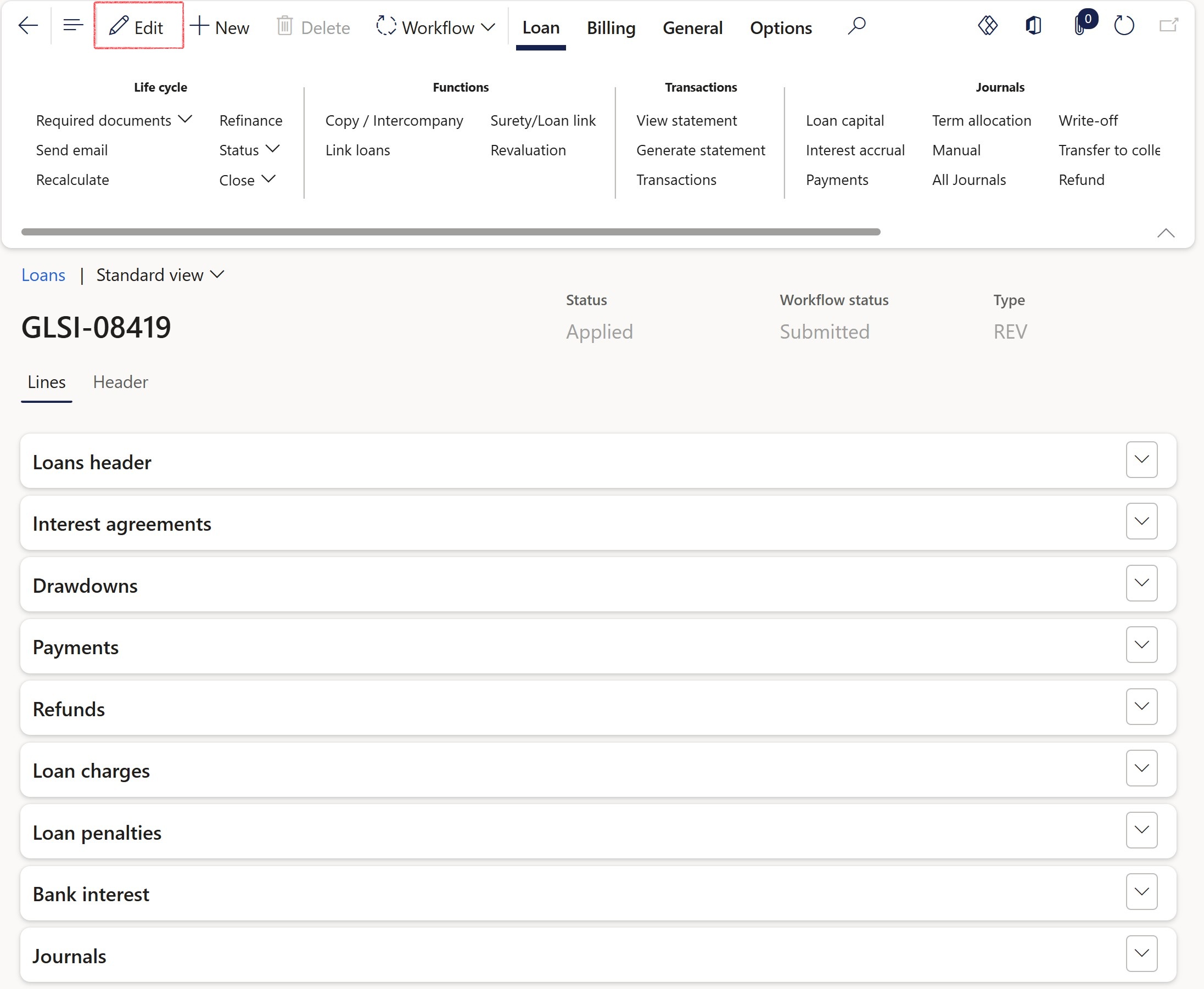The height and width of the screenshot is (989, 1204).
Task: Switch to the Billing ribbon tab
Action: [611, 27]
